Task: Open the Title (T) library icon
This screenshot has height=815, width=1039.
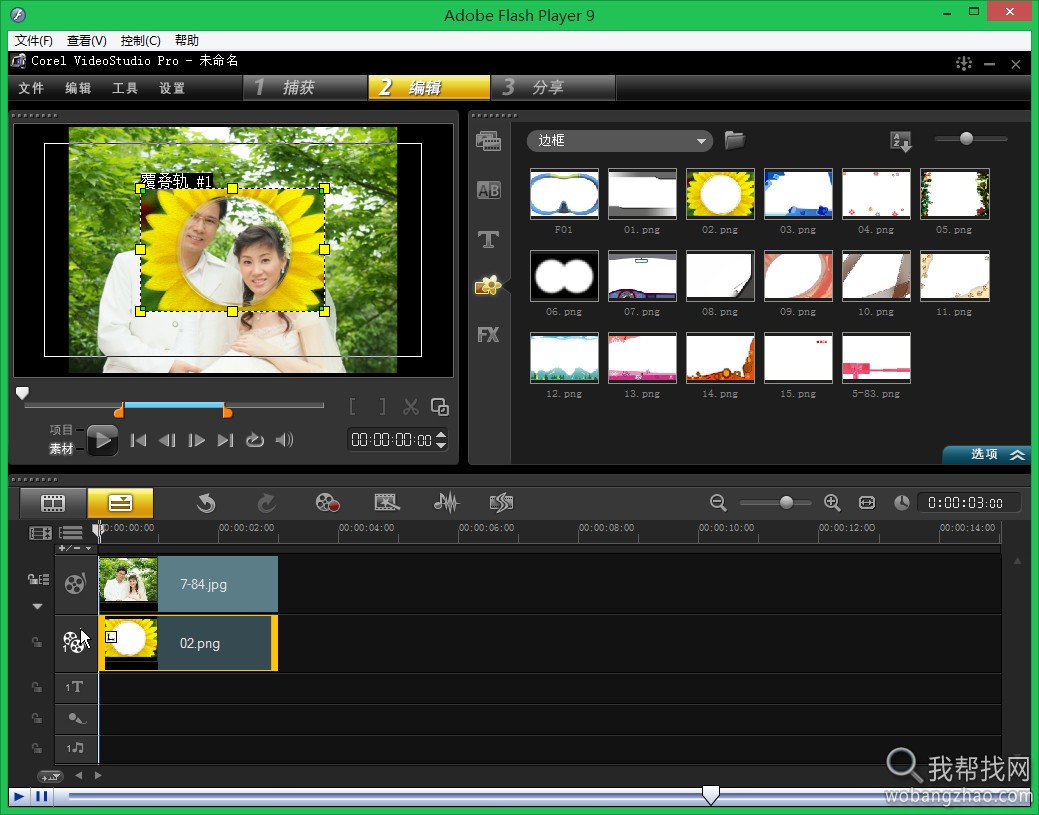Action: click(488, 239)
